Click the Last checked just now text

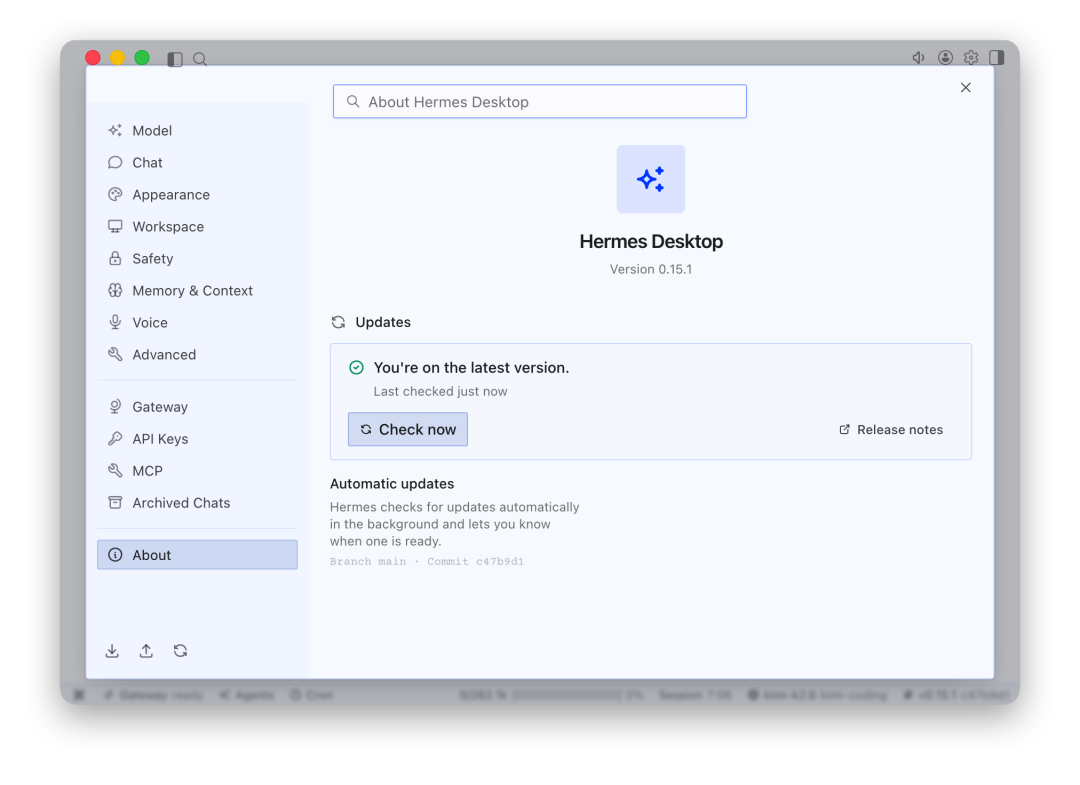coord(440,391)
